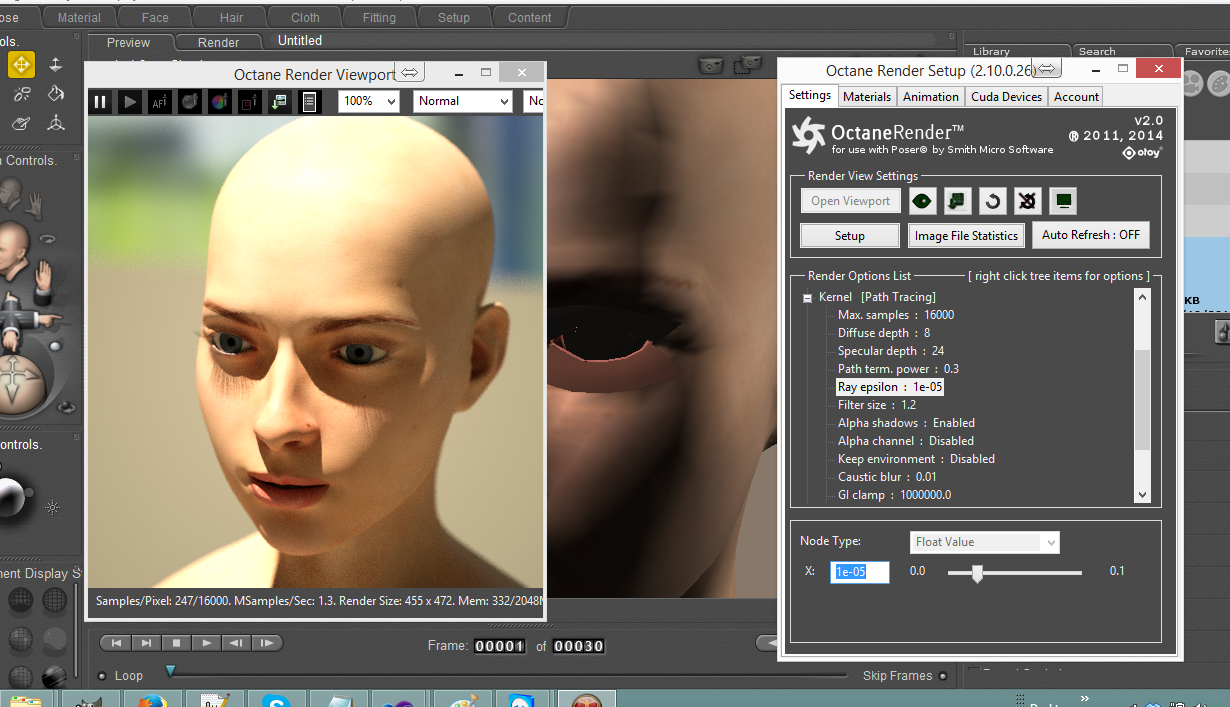Viewport: 1230px width, 707px height.
Task: Click the paint palette app in the taskbar
Action: (x=461, y=701)
